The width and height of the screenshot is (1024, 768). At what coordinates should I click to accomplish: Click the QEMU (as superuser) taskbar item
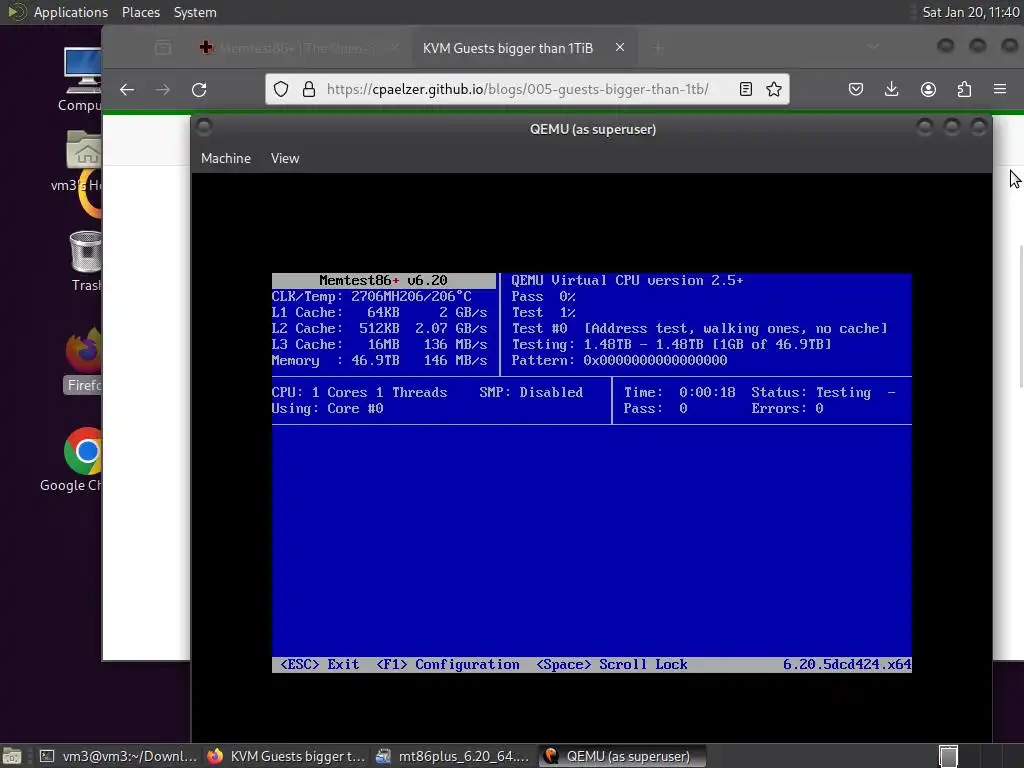click(x=623, y=756)
